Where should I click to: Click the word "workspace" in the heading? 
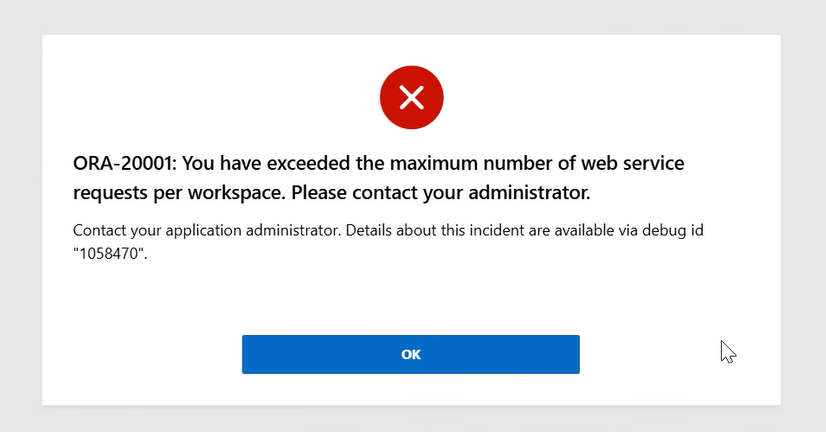236,190
